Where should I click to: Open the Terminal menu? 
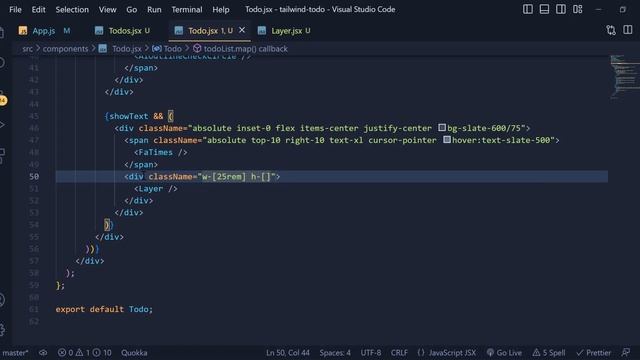[x=187, y=9]
